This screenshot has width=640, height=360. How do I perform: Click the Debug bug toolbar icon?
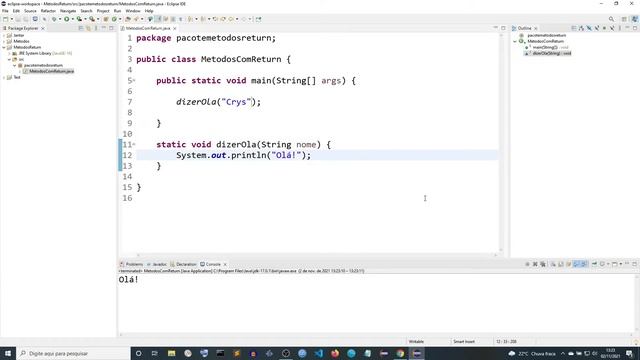tap(53, 19)
